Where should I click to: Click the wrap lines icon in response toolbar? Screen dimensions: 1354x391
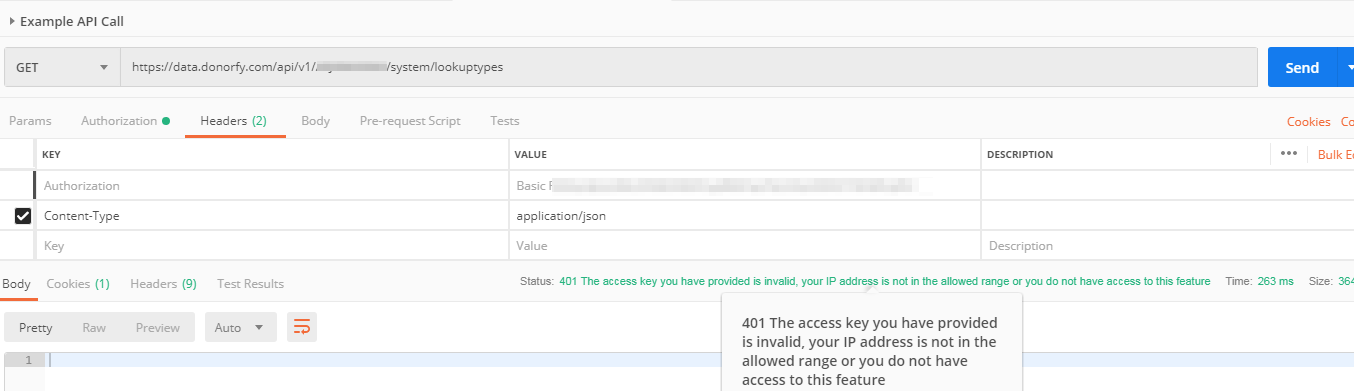tap(302, 327)
